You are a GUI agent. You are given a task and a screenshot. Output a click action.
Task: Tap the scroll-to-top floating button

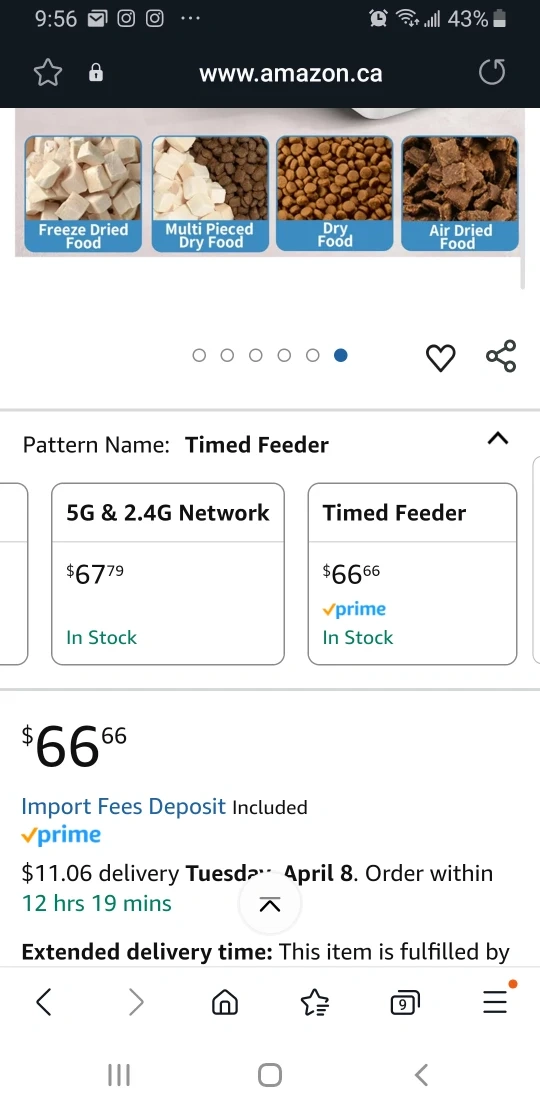(x=270, y=904)
